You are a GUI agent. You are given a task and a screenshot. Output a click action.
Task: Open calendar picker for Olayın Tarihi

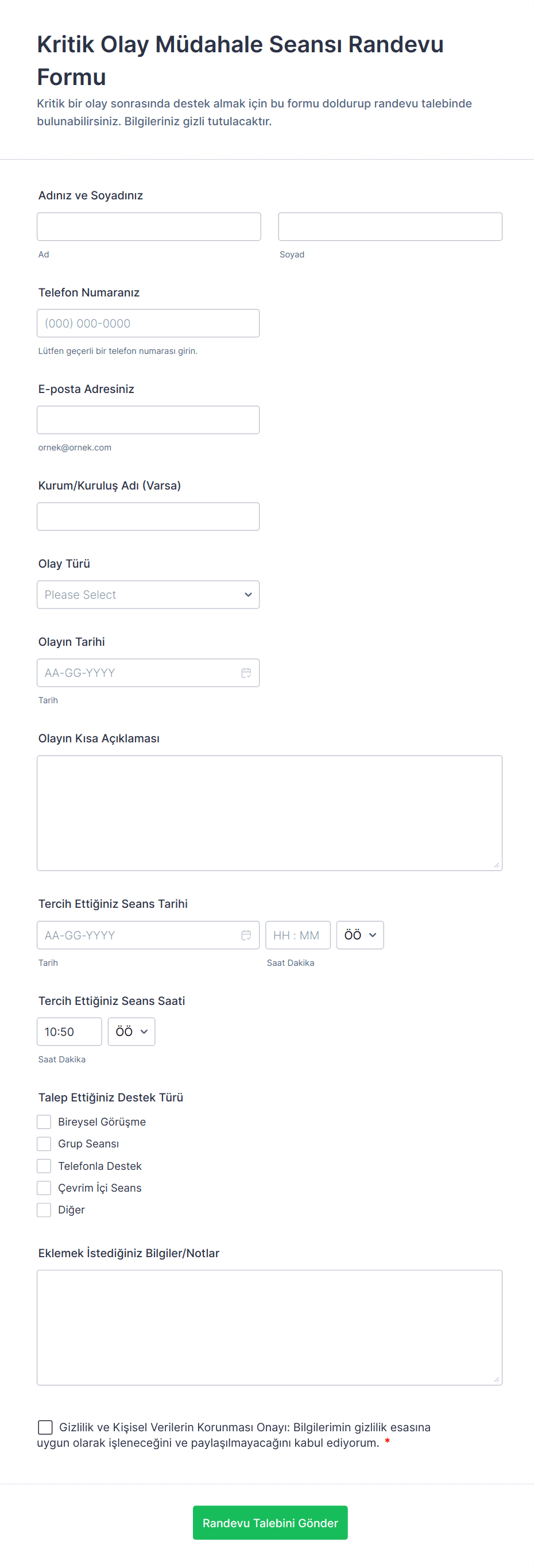(x=246, y=673)
